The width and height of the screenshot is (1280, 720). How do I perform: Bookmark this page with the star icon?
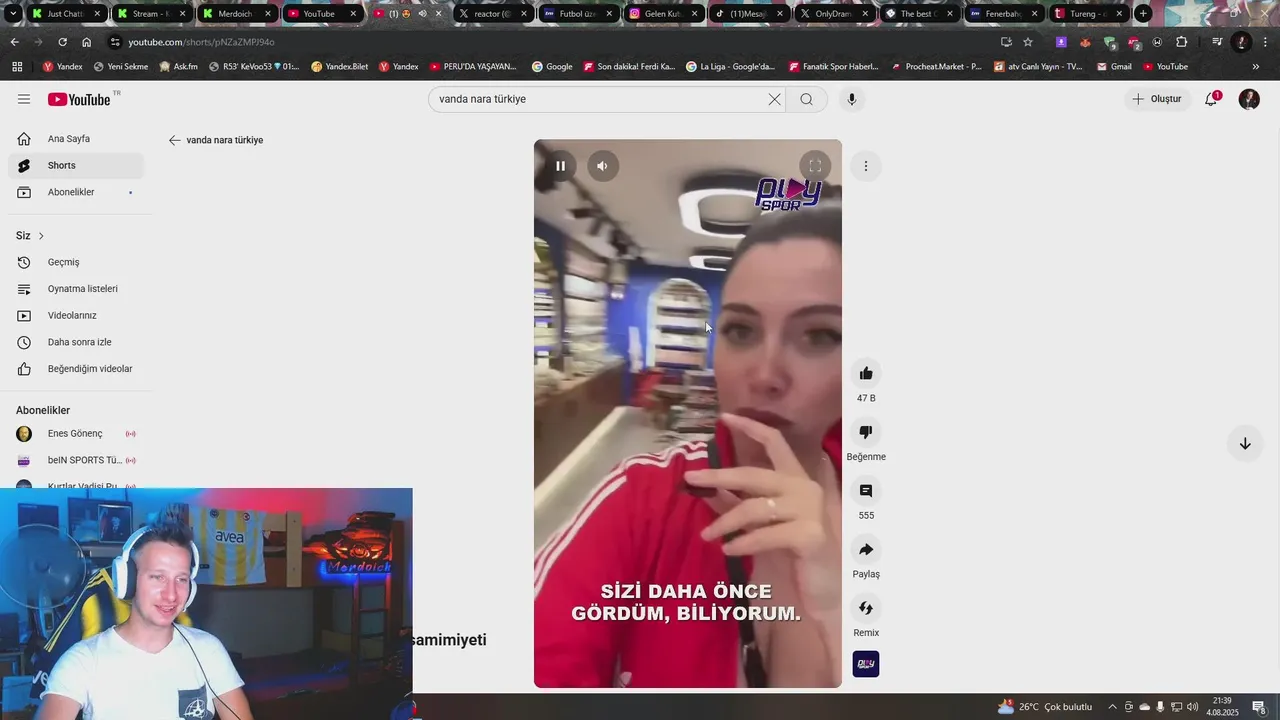(x=1028, y=42)
